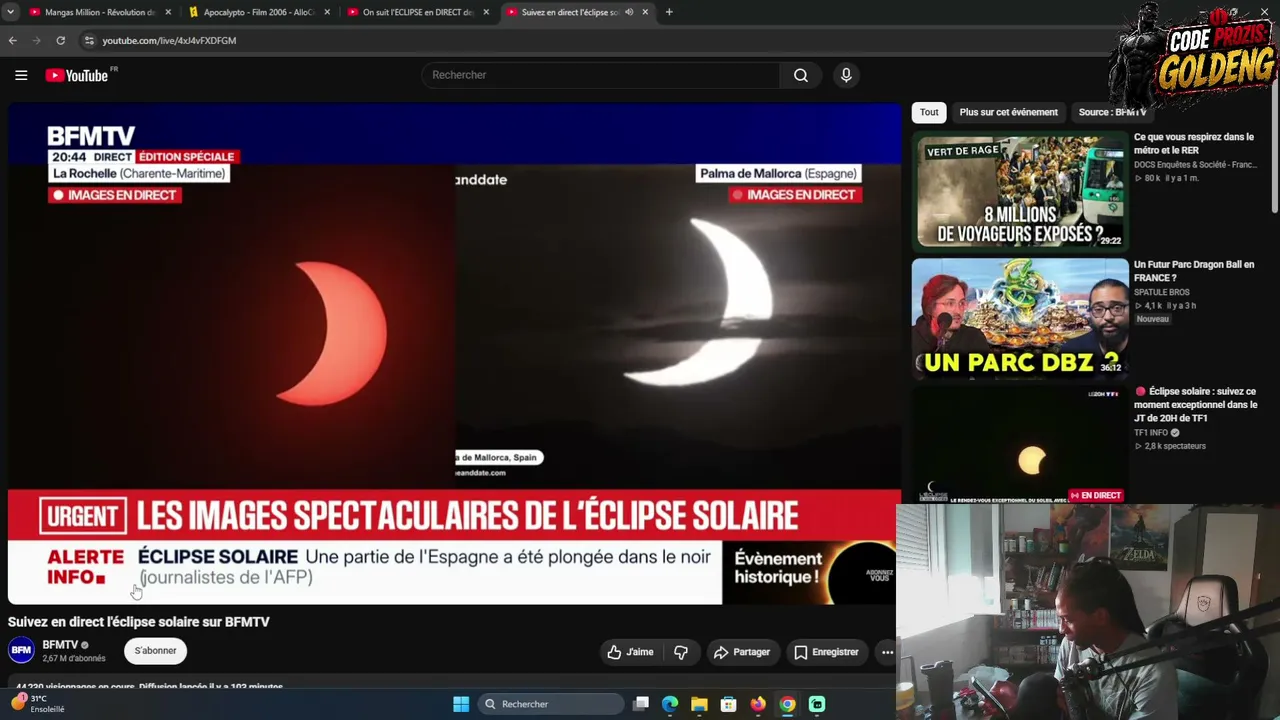The height and width of the screenshot is (720, 1280).
Task: Start voice search with the microphone icon
Action: (846, 75)
